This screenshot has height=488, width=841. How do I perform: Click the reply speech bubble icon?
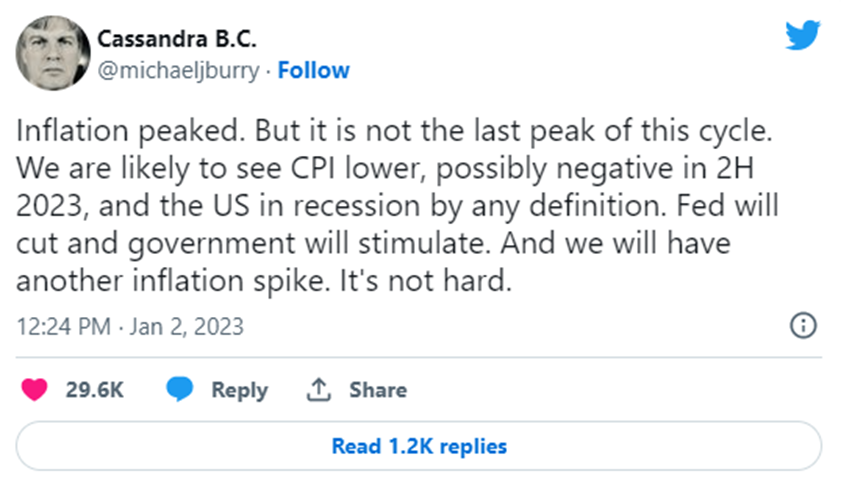(180, 390)
